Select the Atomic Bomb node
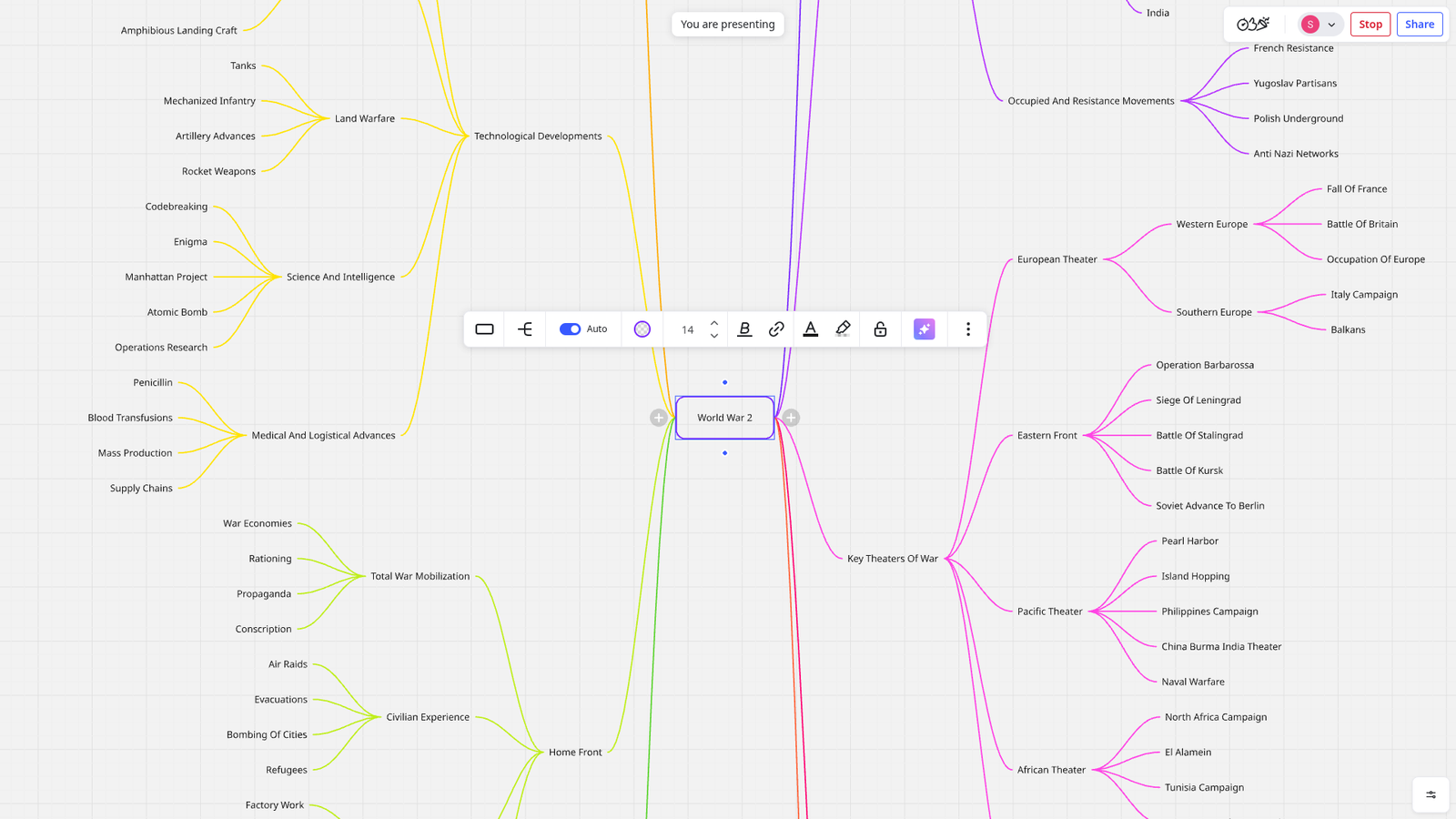This screenshot has width=1456, height=819. [x=177, y=312]
